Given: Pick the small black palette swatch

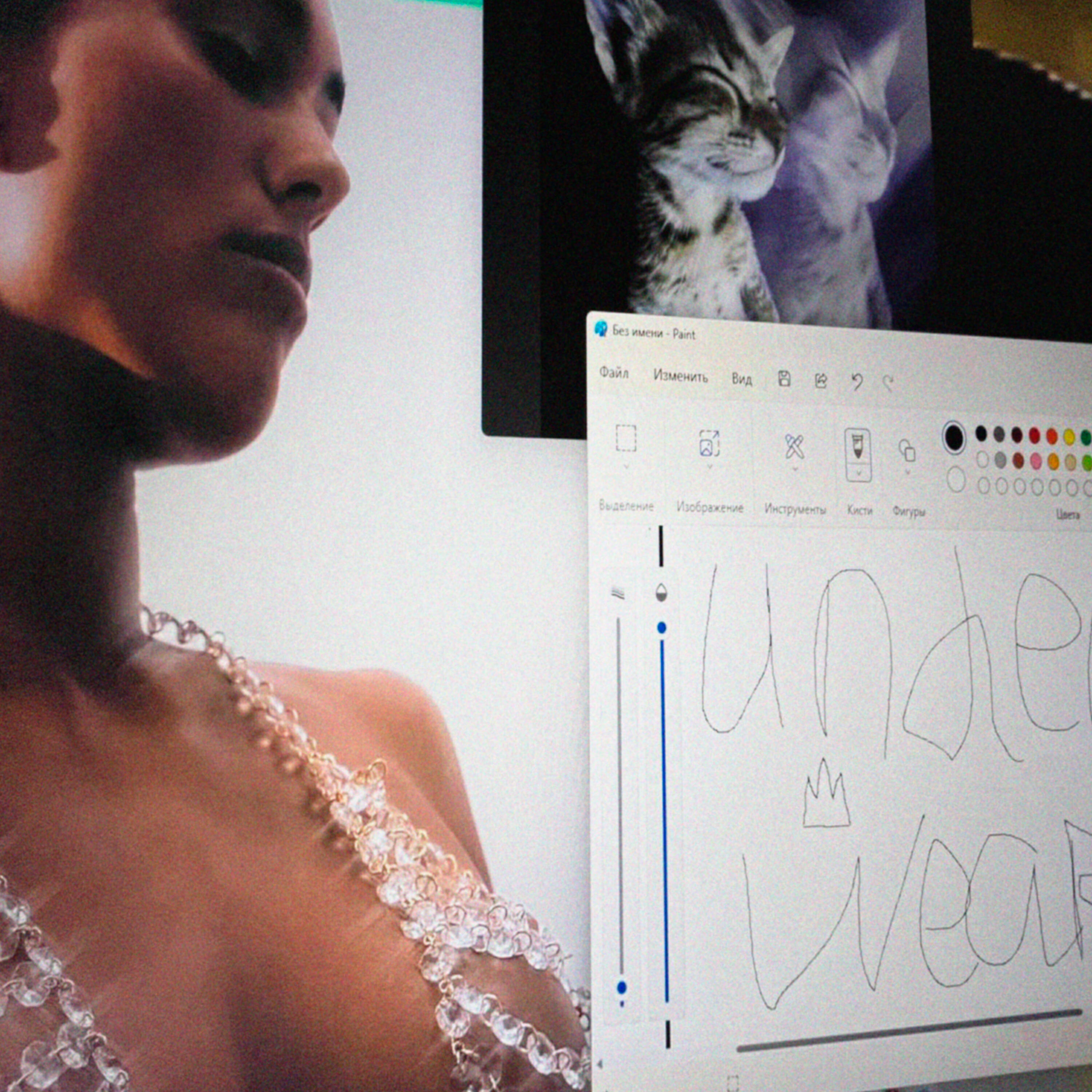Looking at the screenshot, I should click(x=981, y=434).
